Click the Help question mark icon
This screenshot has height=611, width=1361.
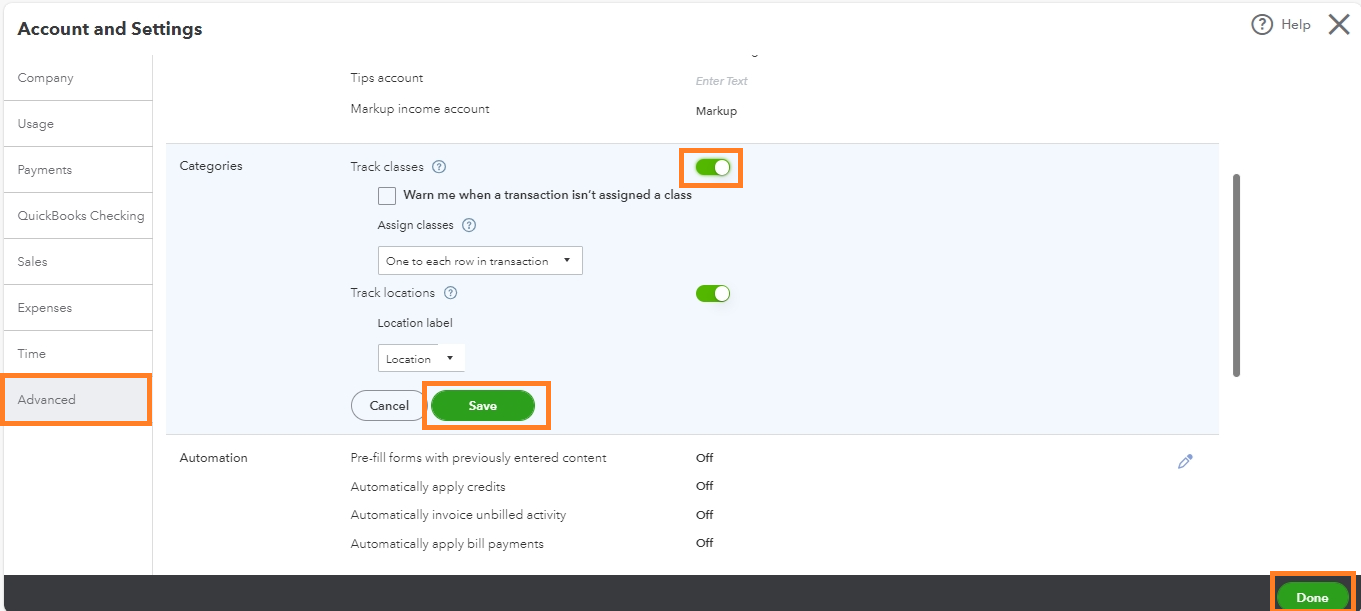click(x=1262, y=25)
